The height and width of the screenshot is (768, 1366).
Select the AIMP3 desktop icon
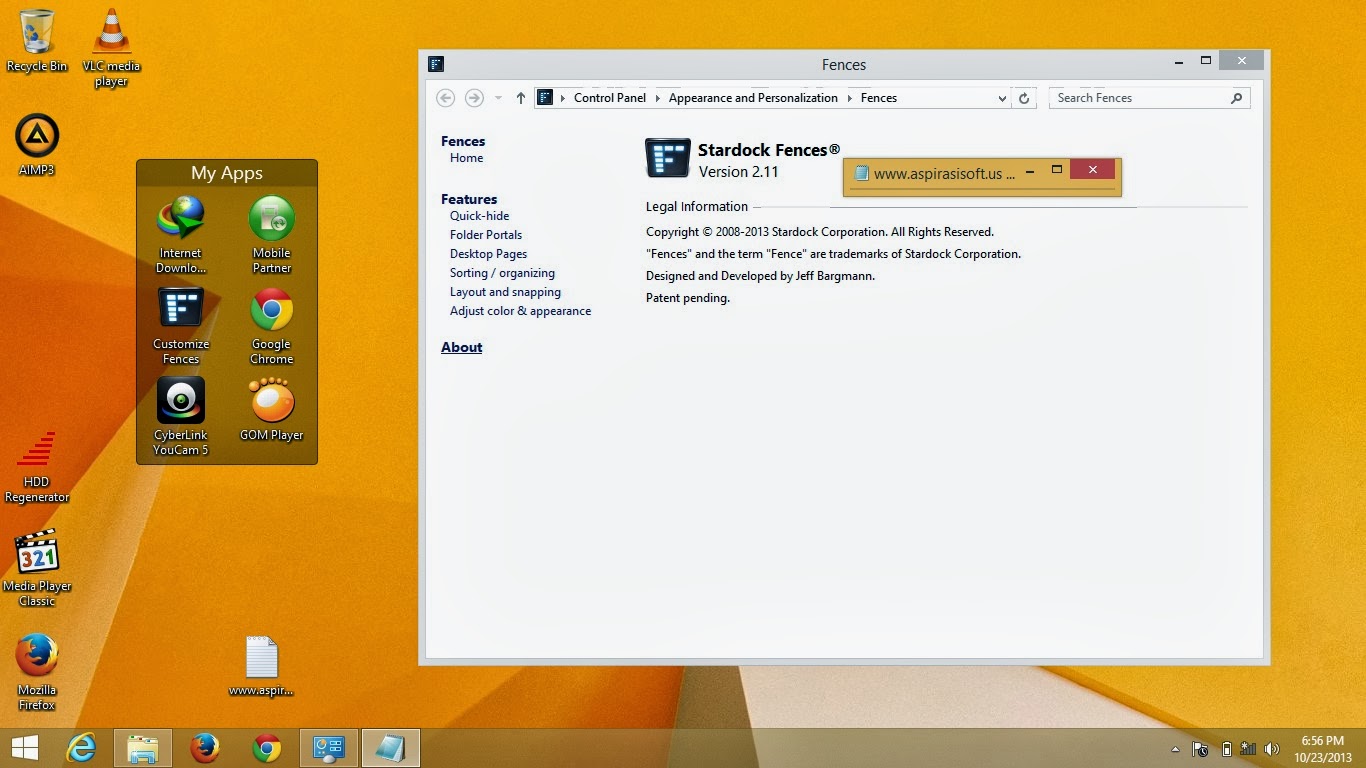37,145
